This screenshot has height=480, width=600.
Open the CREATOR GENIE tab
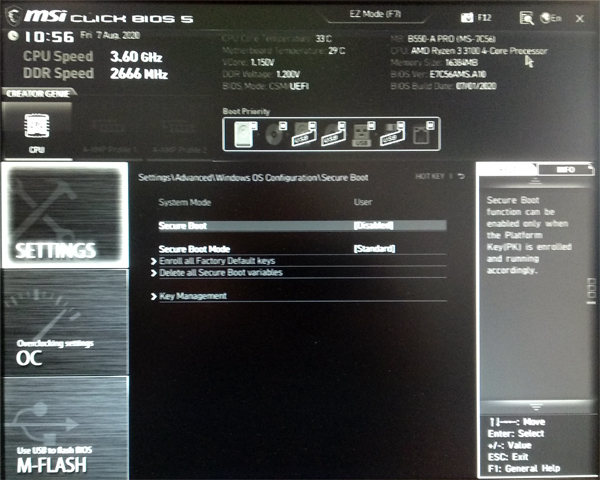(38, 93)
